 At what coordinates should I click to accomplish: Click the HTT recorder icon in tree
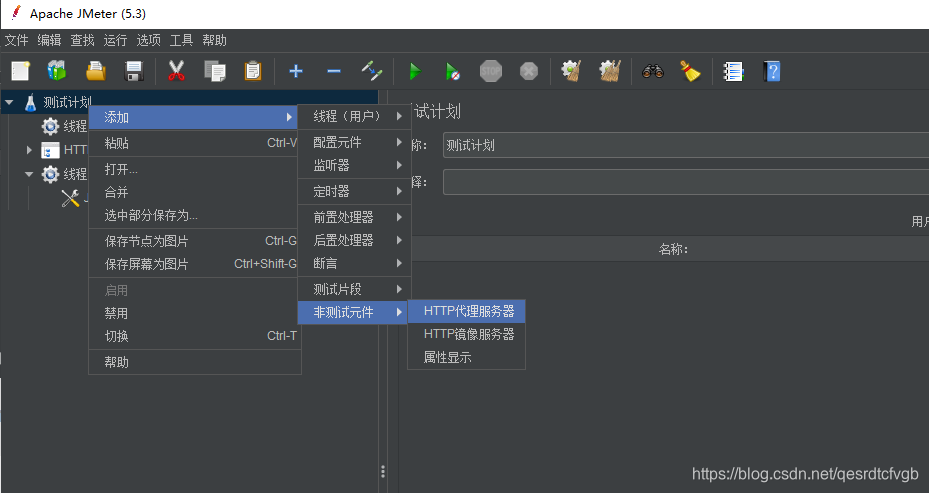[x=50, y=150]
